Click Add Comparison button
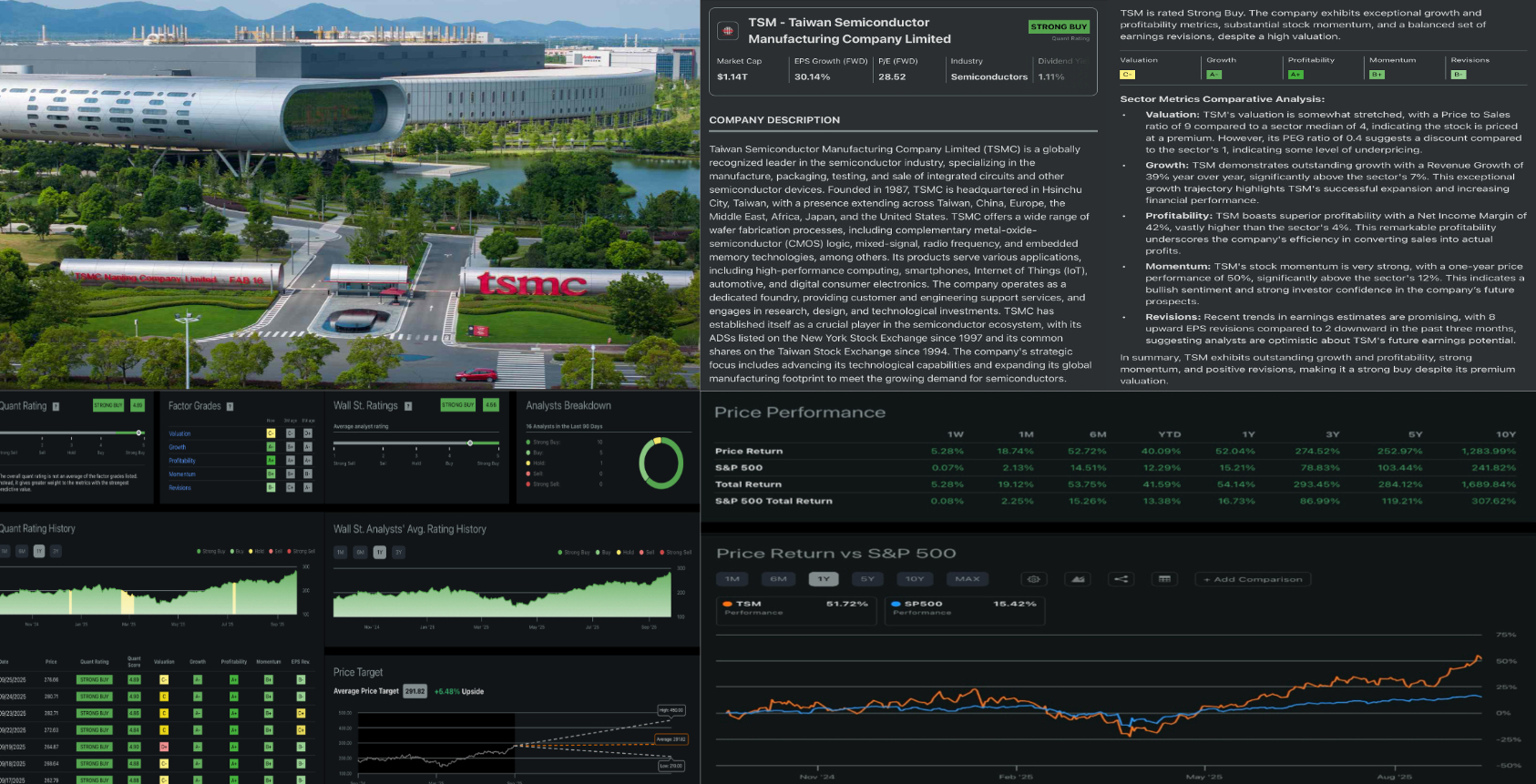 point(1253,579)
